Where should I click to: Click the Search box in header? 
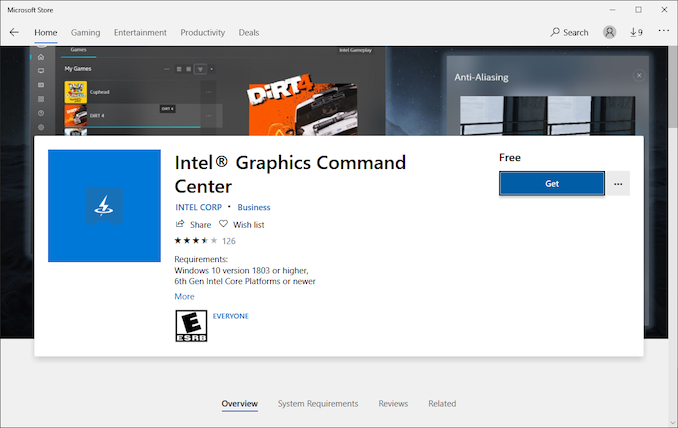tap(569, 32)
